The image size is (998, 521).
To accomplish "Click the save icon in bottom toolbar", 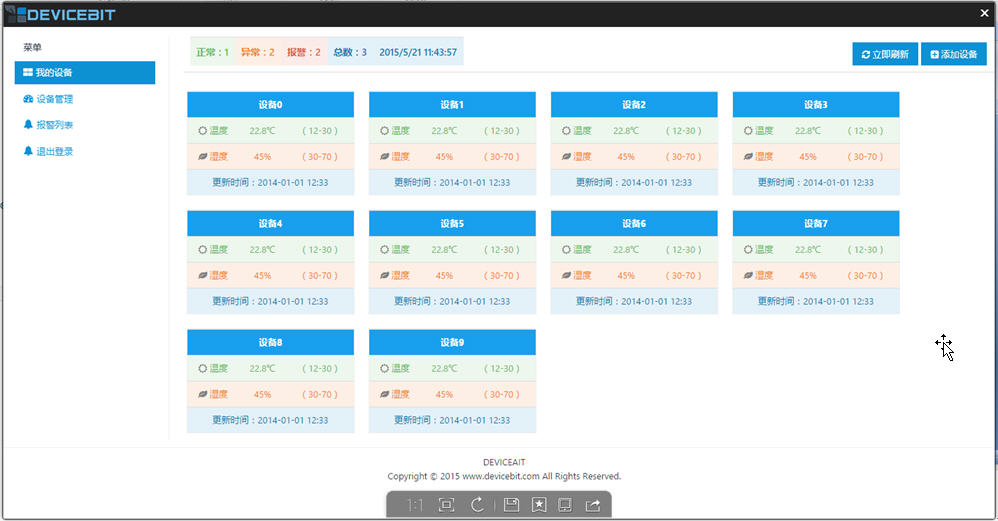I will (511, 505).
